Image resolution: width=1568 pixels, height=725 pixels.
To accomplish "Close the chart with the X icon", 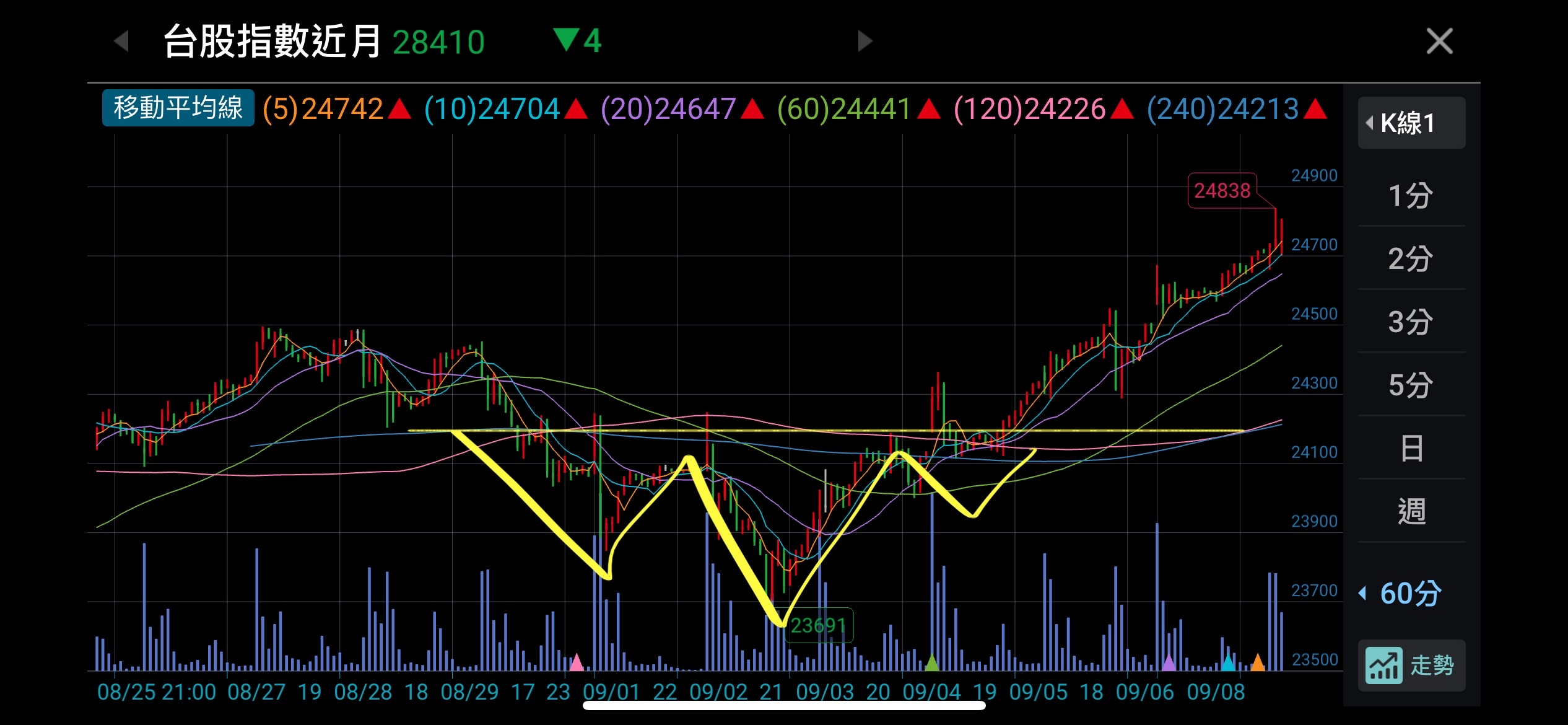I will (1439, 42).
